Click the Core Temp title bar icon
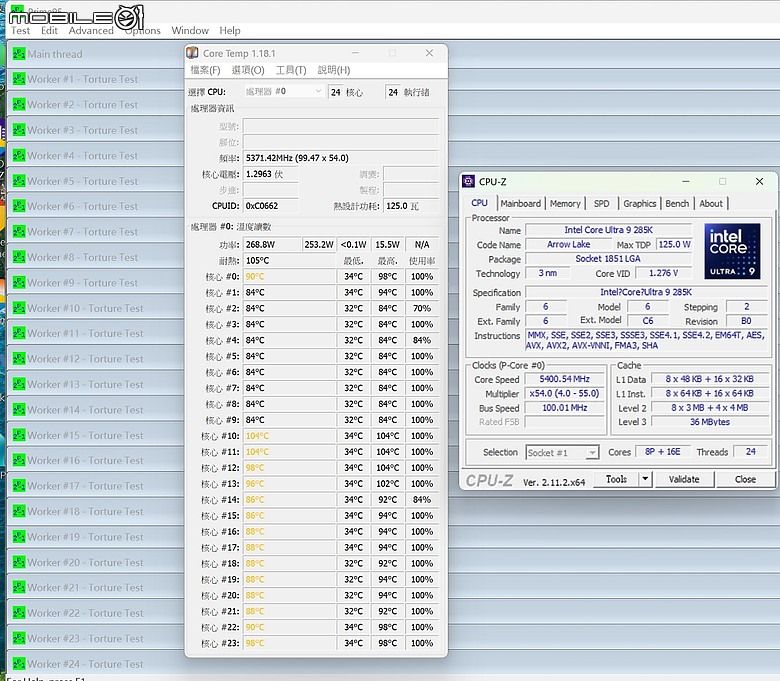 point(192,53)
